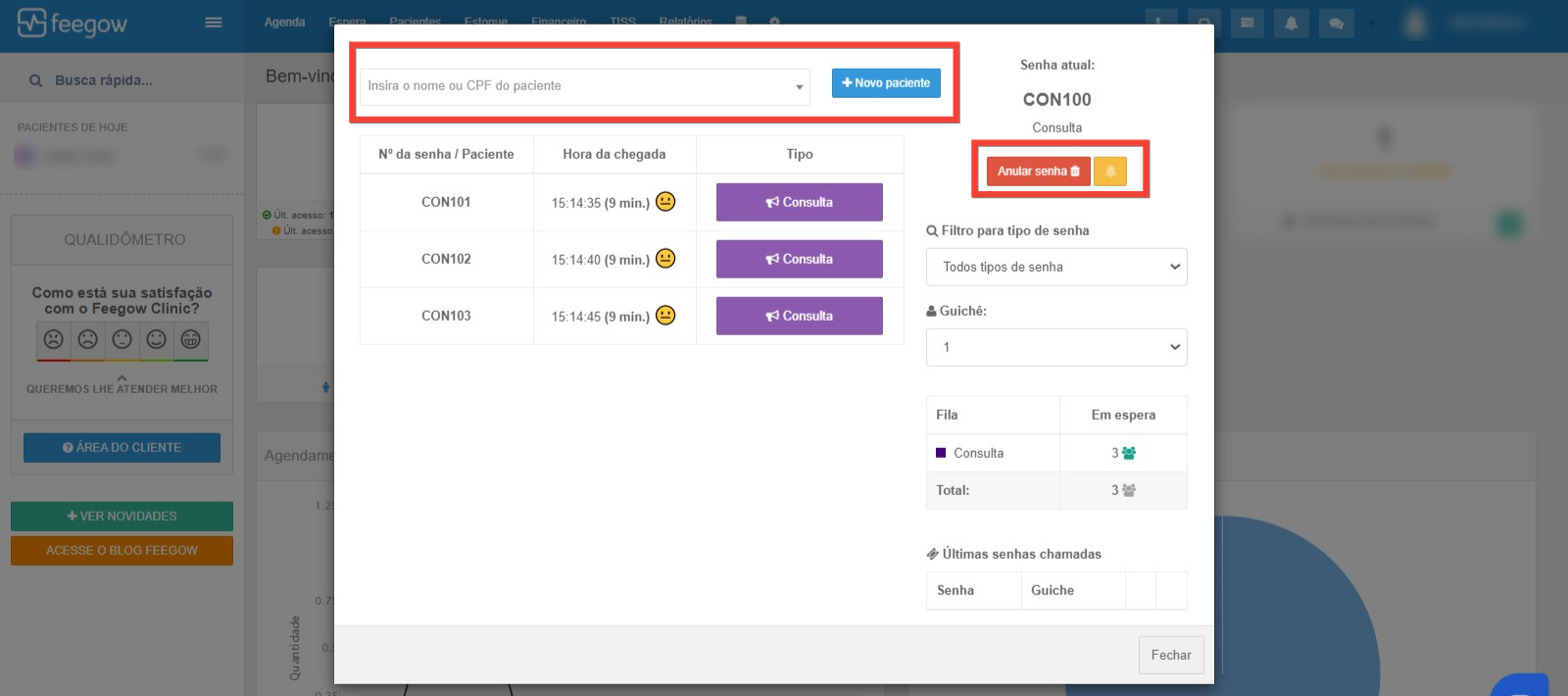
Task: Click the Tipo column header
Action: [800, 154]
